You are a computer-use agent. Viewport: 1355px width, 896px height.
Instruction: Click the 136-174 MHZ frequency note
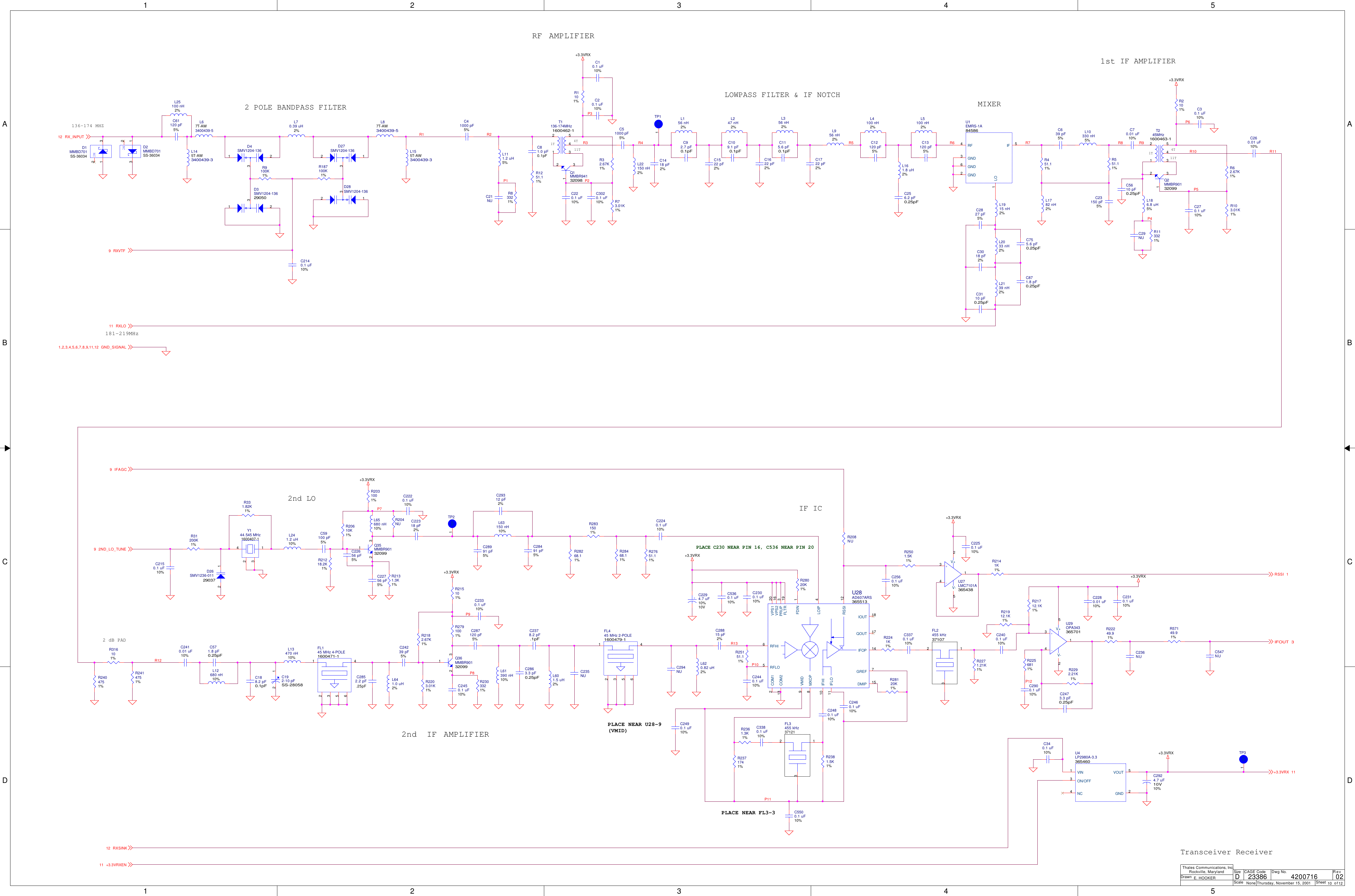coord(87,126)
